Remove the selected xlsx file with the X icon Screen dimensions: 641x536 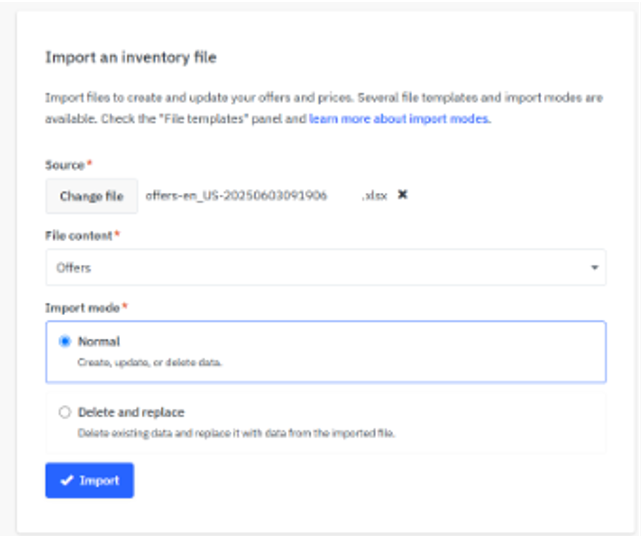point(403,195)
